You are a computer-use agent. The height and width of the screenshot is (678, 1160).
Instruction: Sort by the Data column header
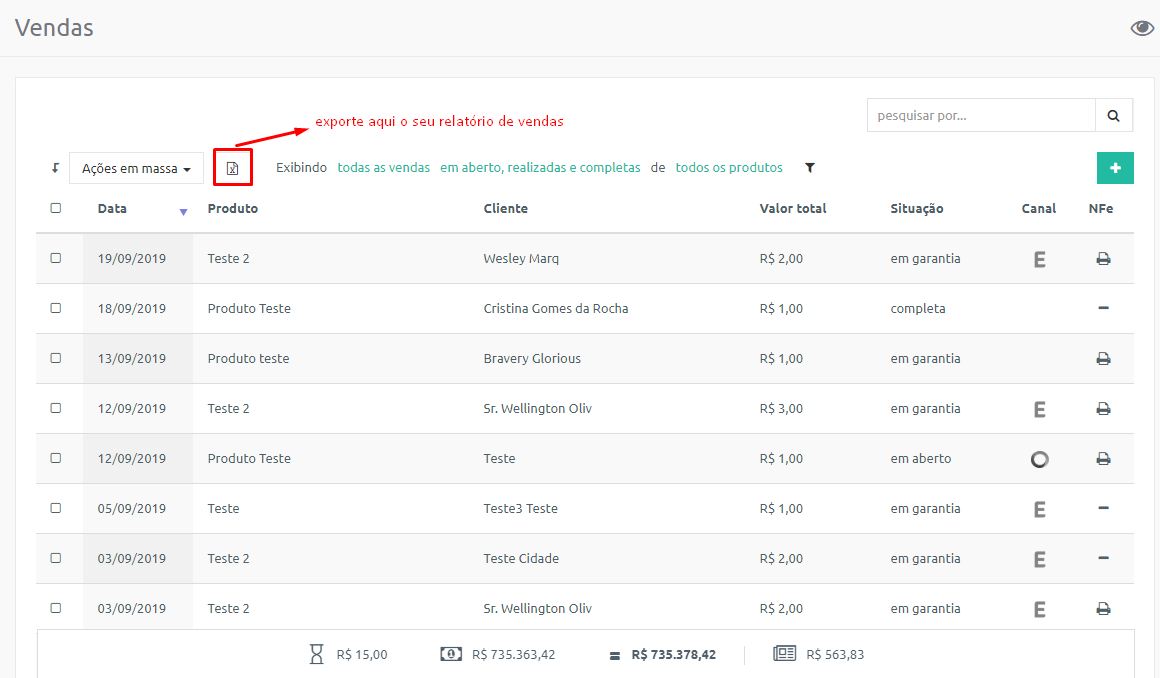coord(112,209)
